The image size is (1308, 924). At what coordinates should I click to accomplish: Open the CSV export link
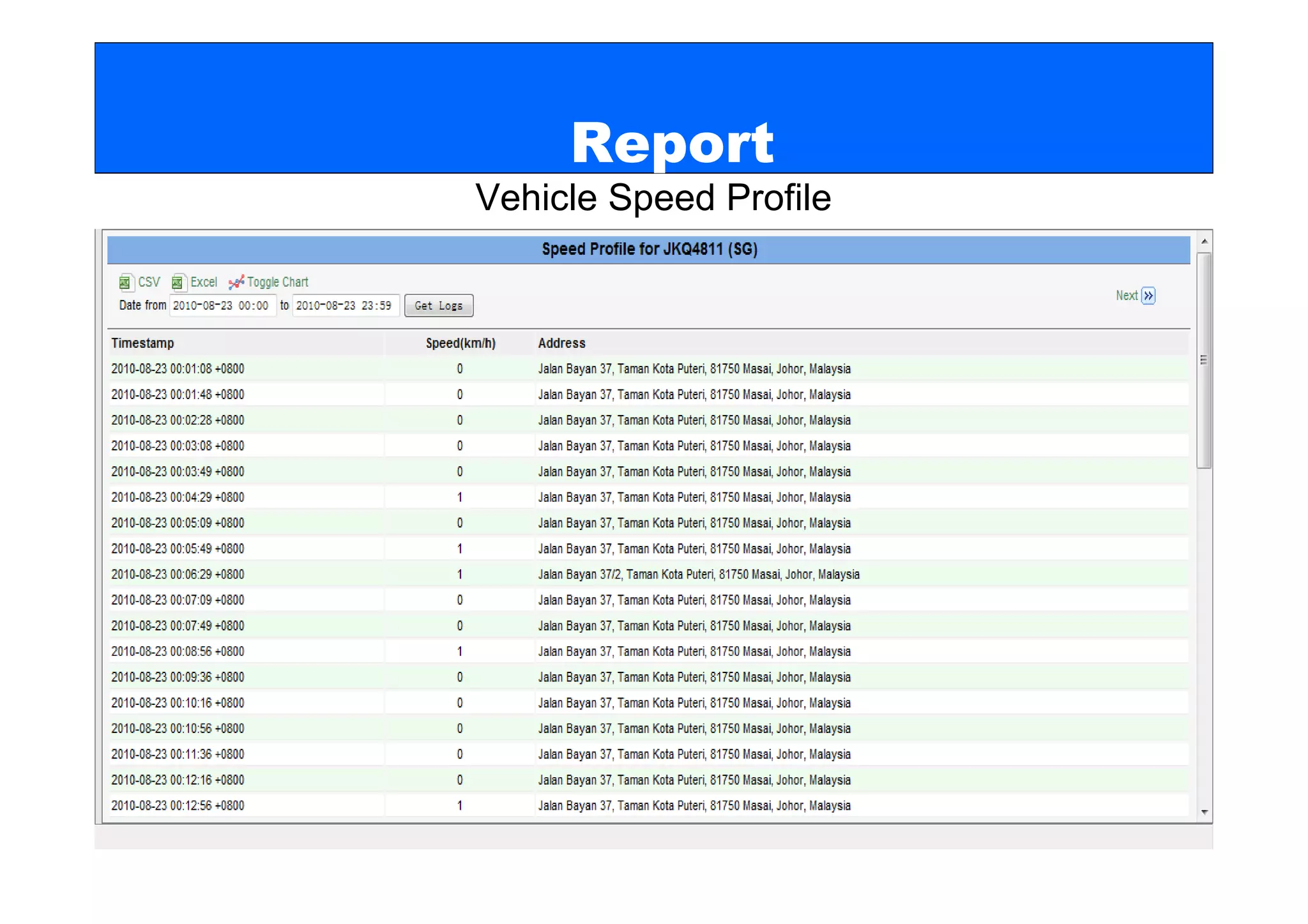click(149, 282)
